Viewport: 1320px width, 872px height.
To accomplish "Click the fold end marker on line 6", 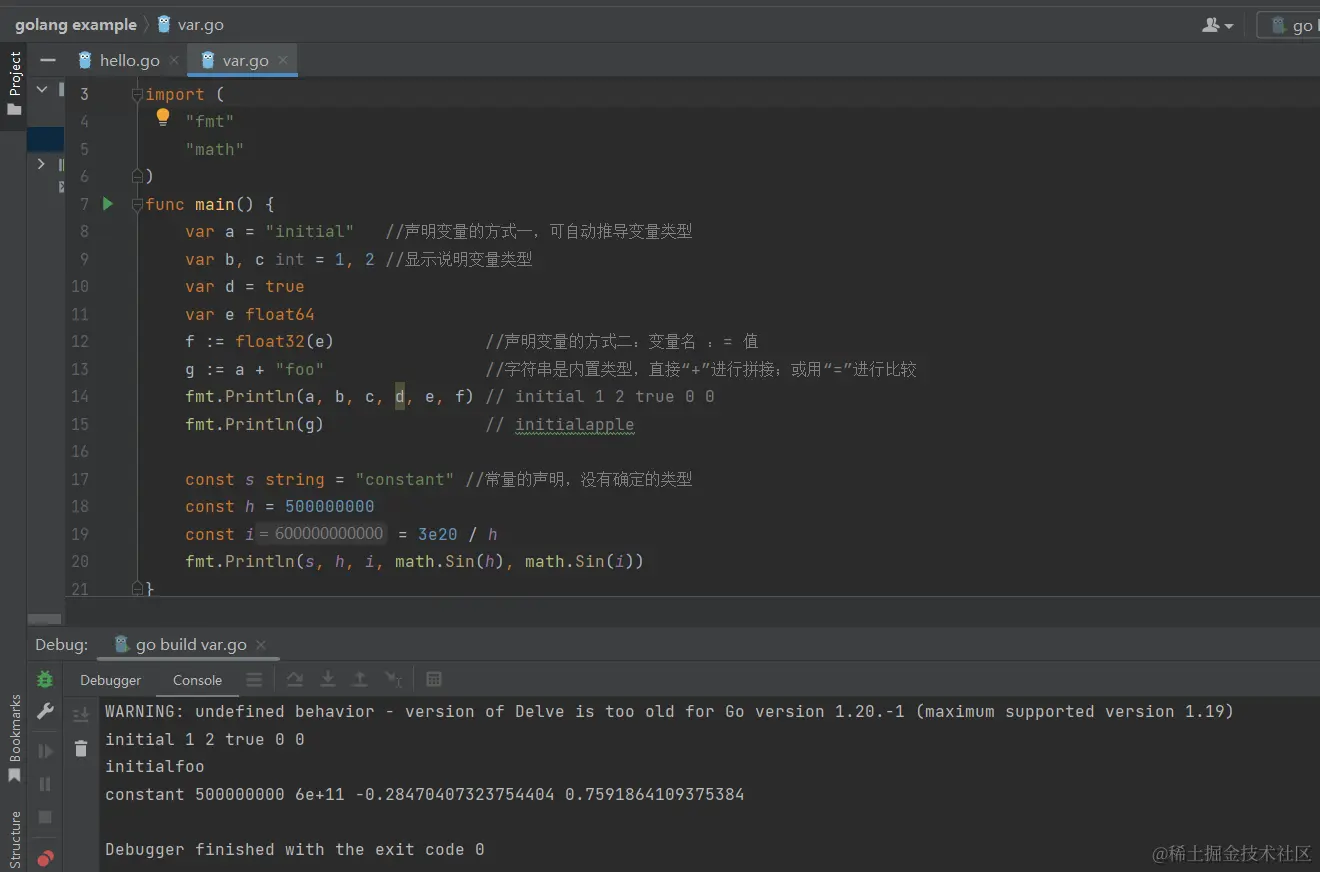I will click(138, 176).
